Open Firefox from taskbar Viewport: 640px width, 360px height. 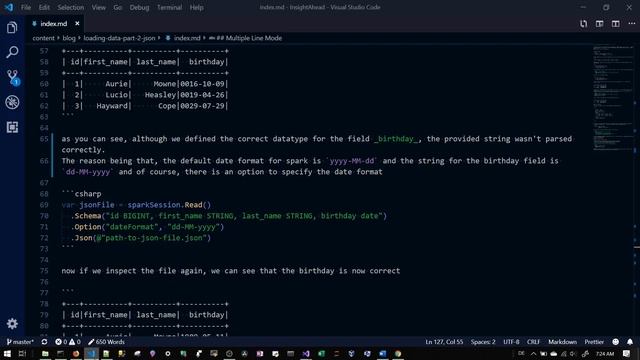tap(76, 353)
